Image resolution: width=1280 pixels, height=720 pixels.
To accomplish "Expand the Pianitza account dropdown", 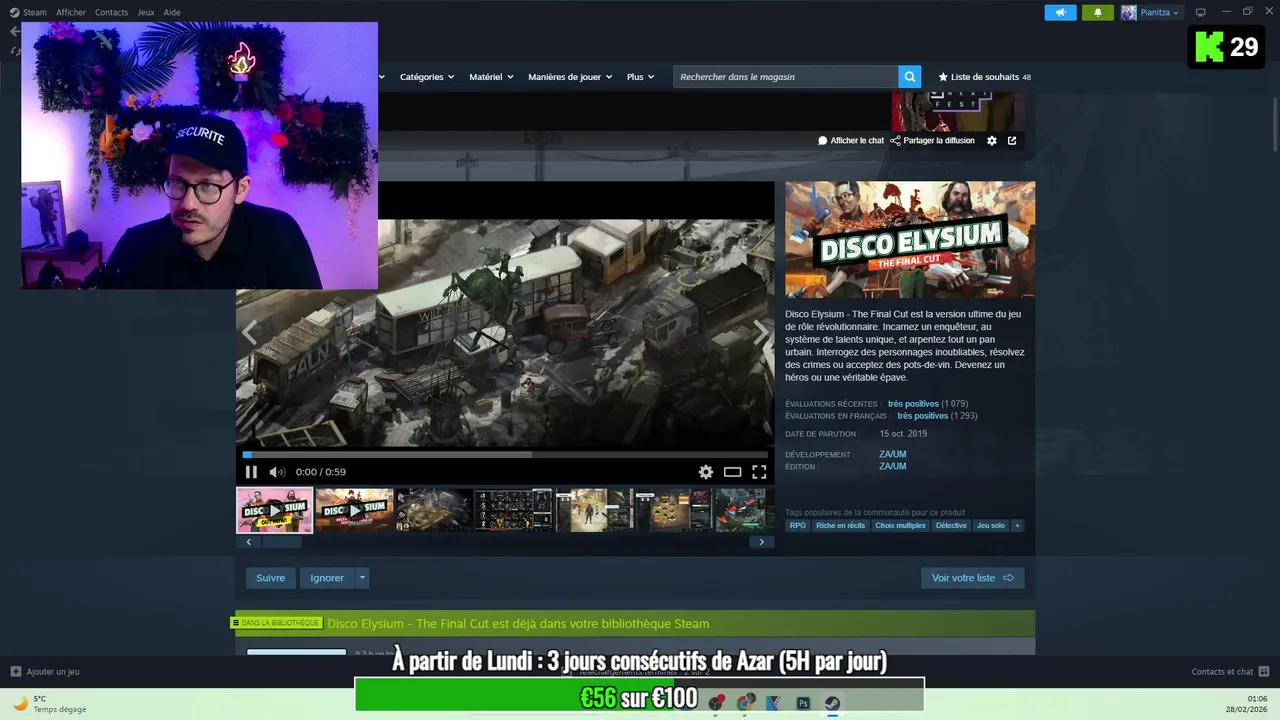I will pyautogui.click(x=1176, y=13).
